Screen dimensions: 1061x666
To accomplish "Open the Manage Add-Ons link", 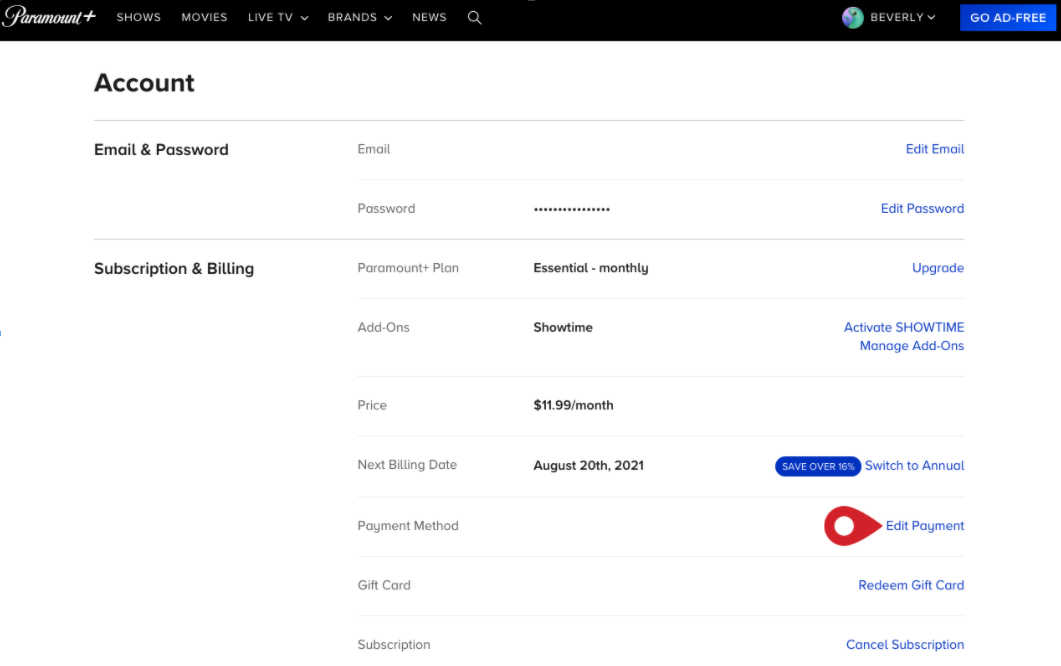I will [911, 346].
